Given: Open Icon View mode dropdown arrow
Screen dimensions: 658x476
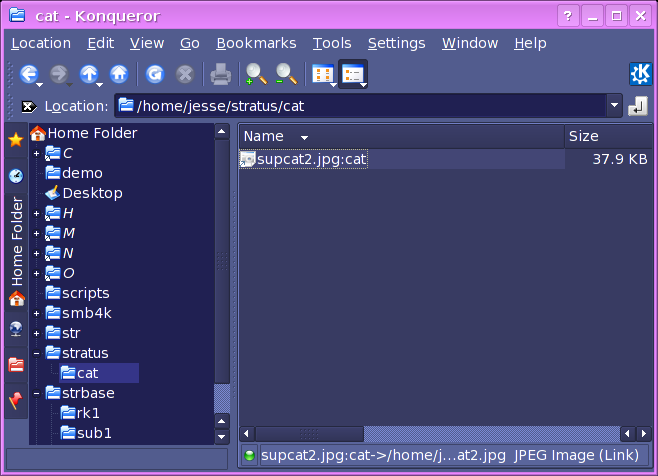Looking at the screenshot, I should [333, 85].
